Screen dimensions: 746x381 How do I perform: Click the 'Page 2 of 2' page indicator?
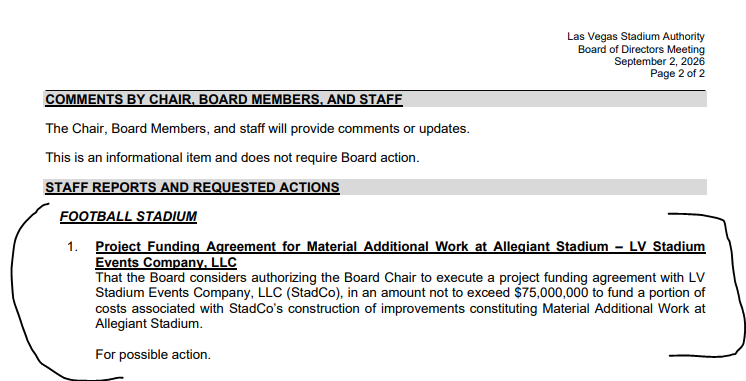pyautogui.click(x=677, y=73)
